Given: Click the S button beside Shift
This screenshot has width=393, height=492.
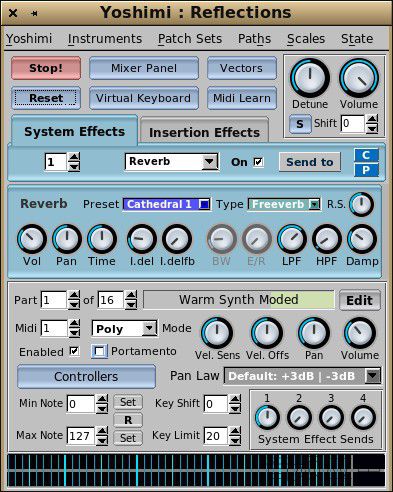Looking at the screenshot, I should click(x=300, y=124).
